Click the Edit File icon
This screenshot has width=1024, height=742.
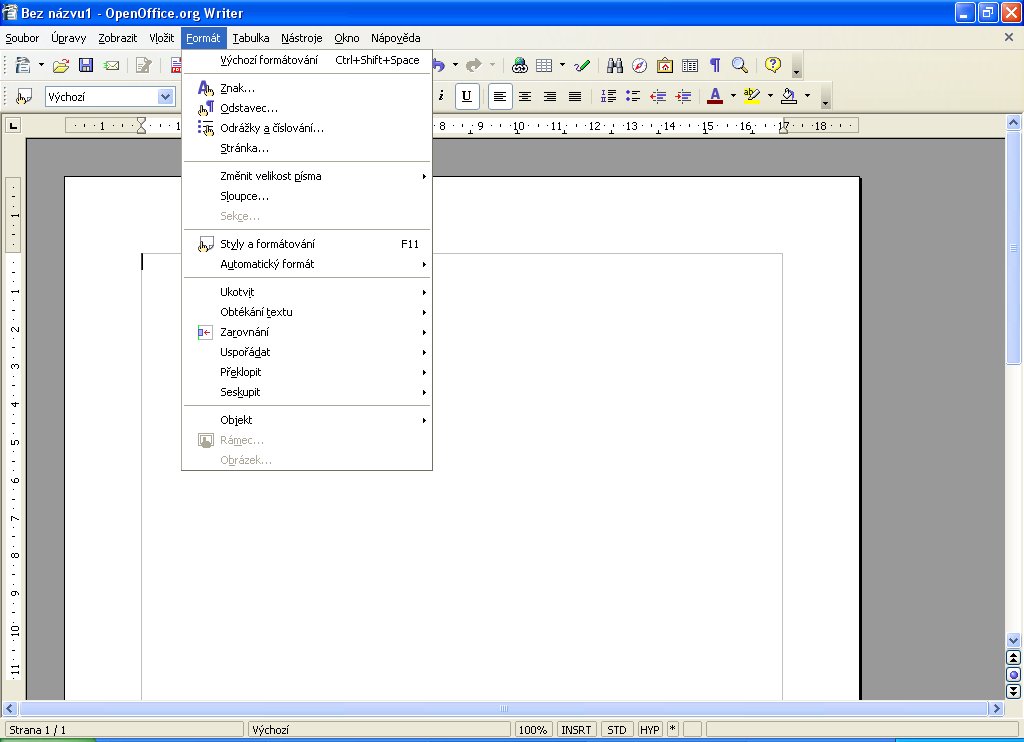(x=143, y=65)
